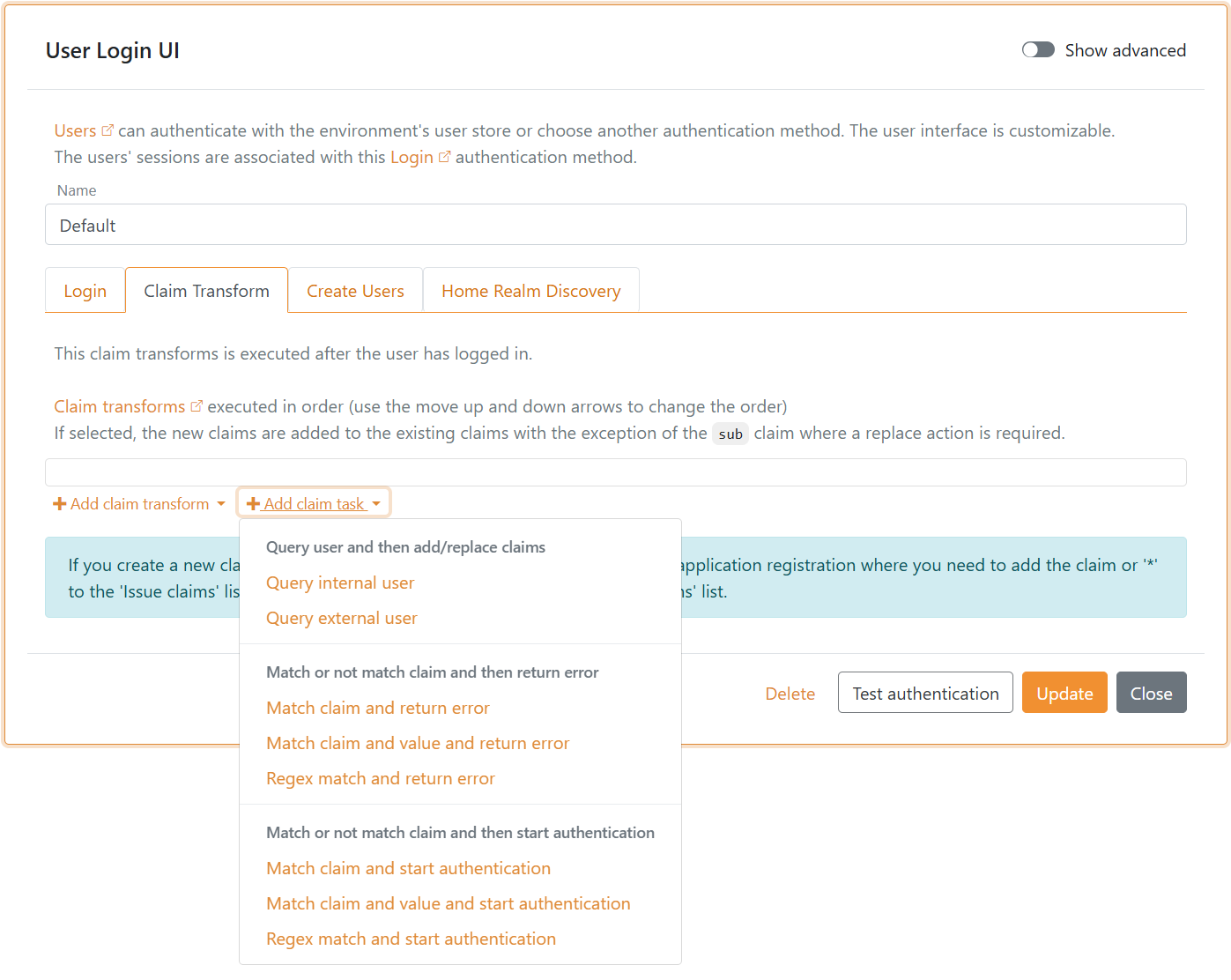The image size is (1231, 980).
Task: Click plus icon of Add claim task
Action: pyautogui.click(x=253, y=504)
